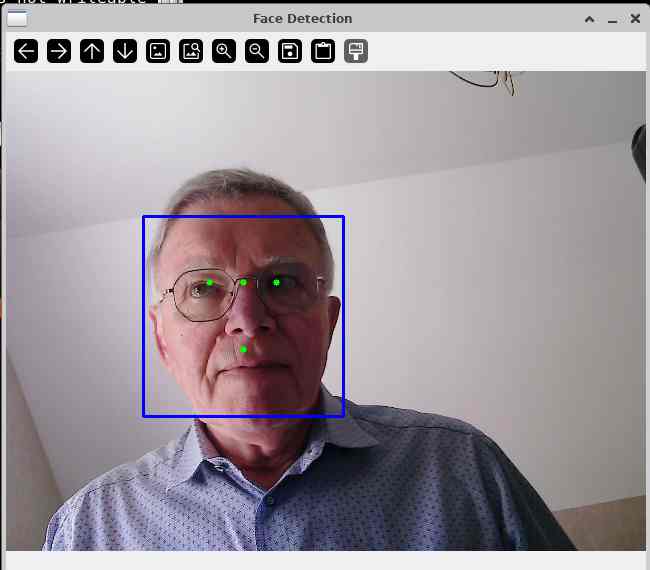Viewport: 650px width, 570px height.
Task: Click the pan up arrow icon
Action: pyautogui.click(x=92, y=51)
